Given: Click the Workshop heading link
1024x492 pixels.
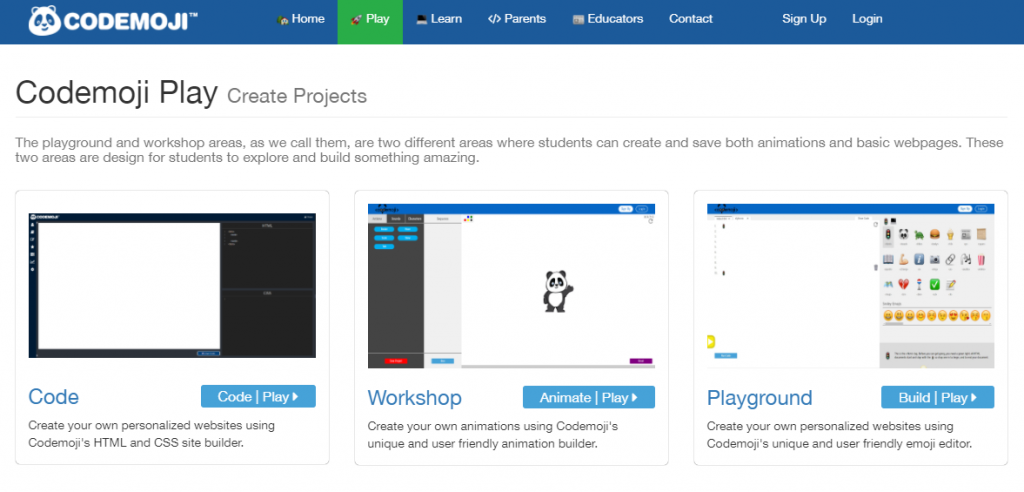Looking at the screenshot, I should [x=415, y=398].
